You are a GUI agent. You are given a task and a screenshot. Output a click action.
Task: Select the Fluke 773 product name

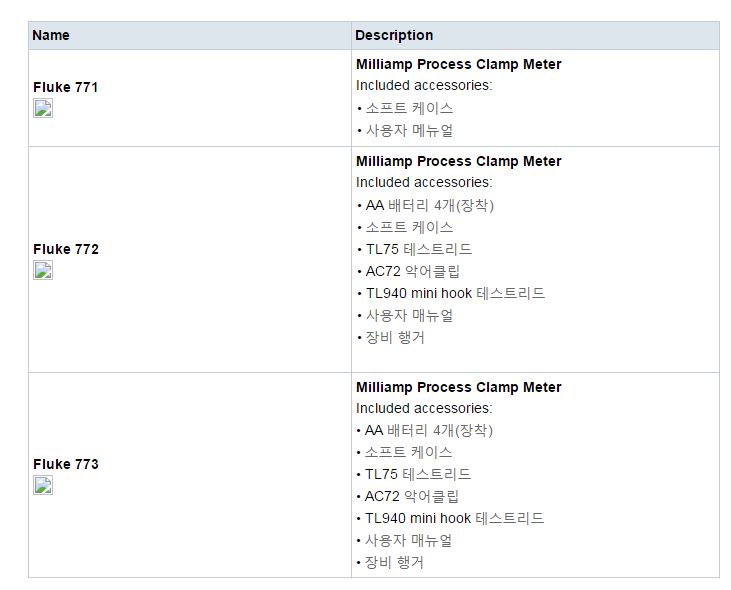click(x=66, y=464)
